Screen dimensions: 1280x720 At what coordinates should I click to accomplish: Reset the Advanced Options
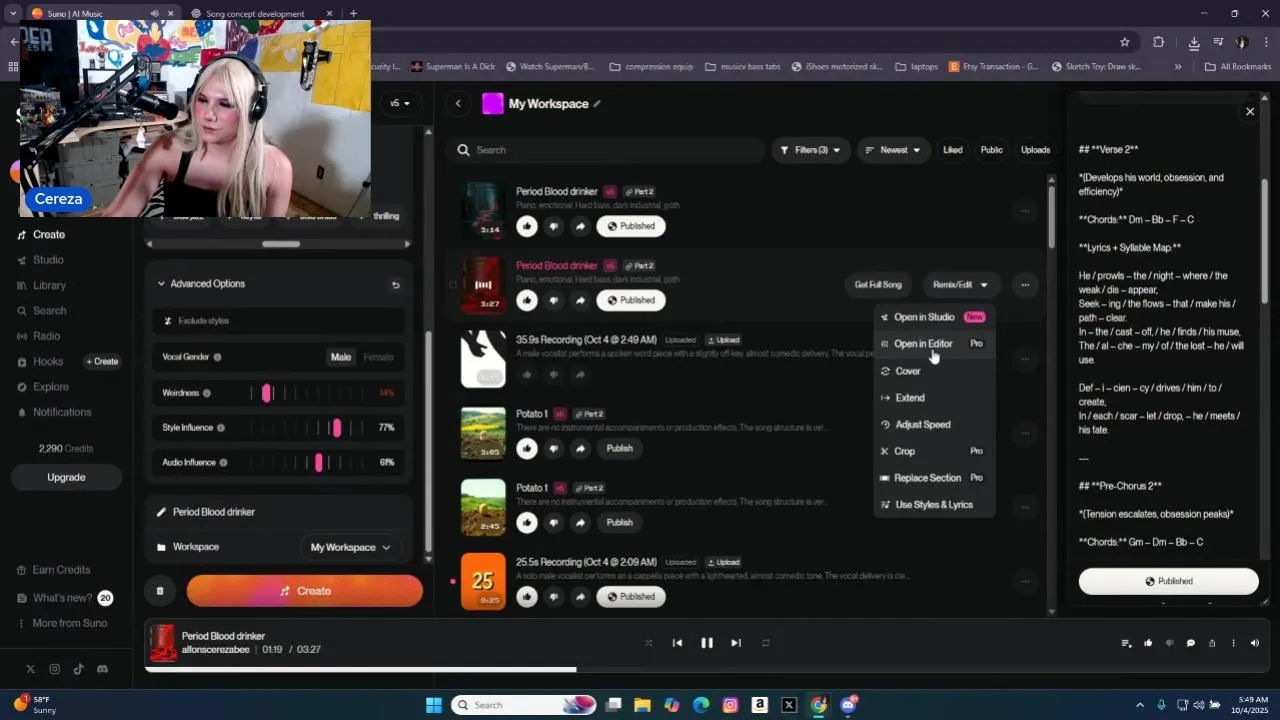click(395, 285)
